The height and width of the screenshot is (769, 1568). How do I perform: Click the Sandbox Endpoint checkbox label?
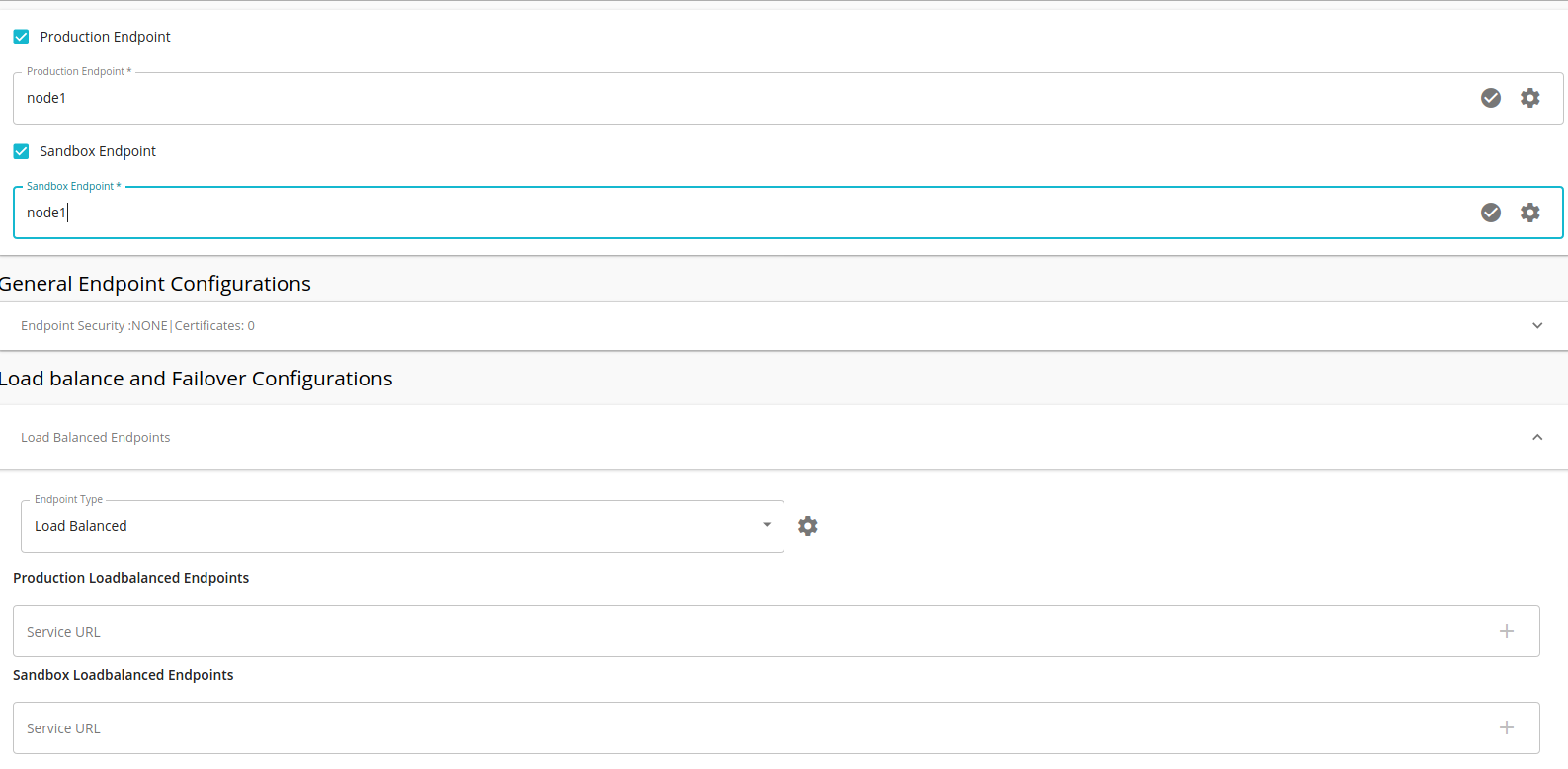pos(98,151)
